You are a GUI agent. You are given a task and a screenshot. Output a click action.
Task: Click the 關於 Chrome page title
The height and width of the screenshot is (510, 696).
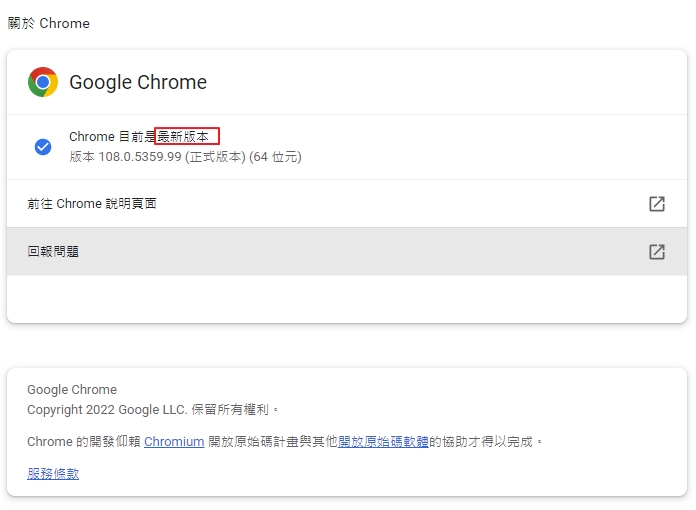[x=49, y=23]
